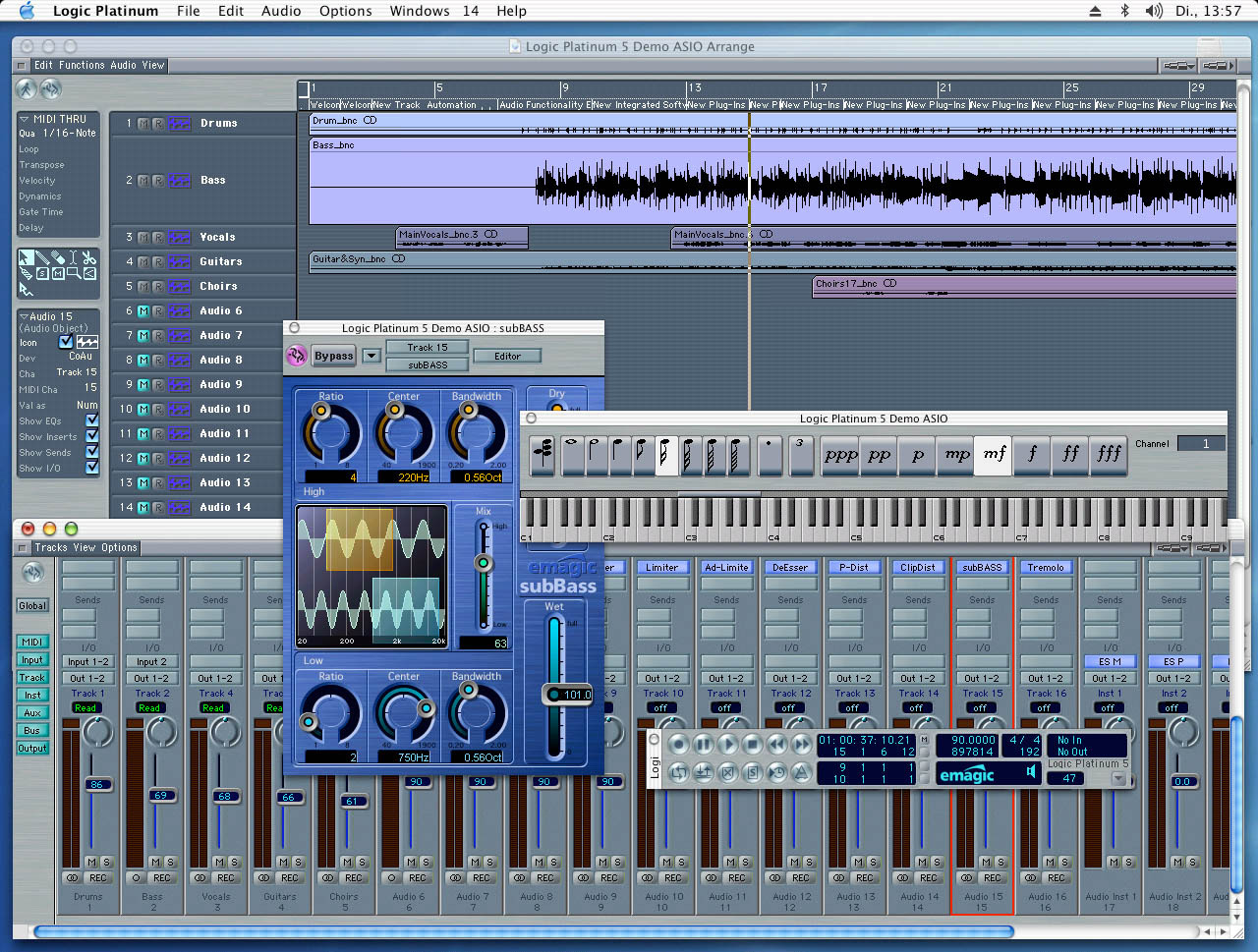Open the dropdown arrow next to Bypass
Image resolution: width=1258 pixels, height=952 pixels.
coord(371,356)
